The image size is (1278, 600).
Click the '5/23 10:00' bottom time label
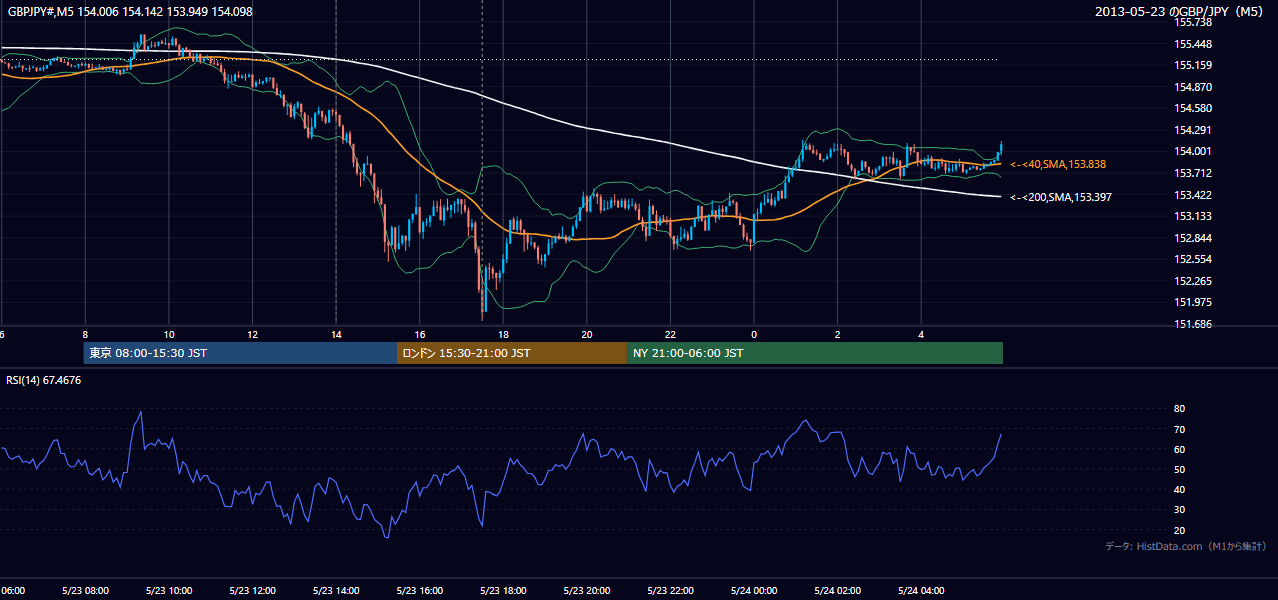169,590
